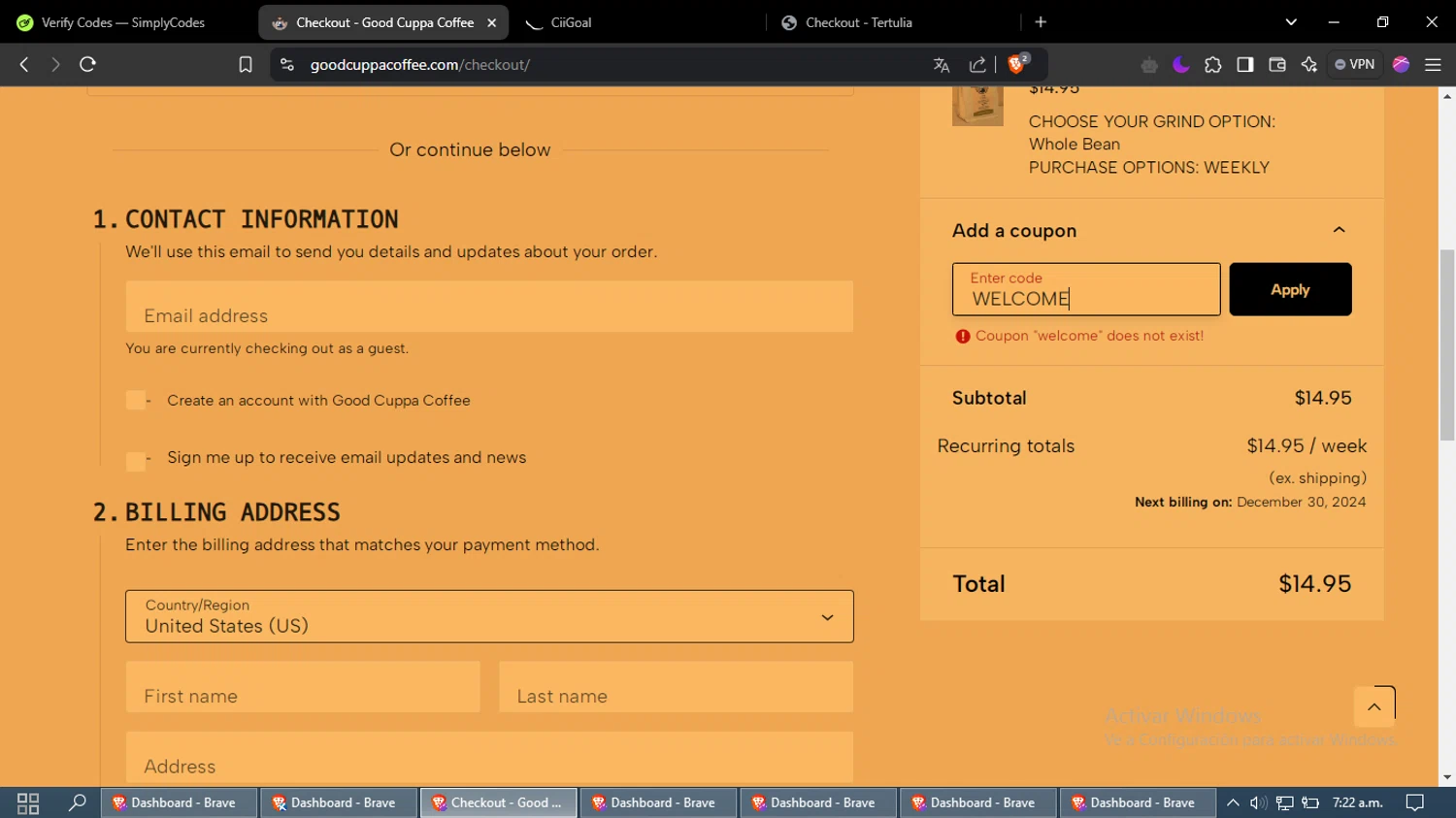Click the First name field
The height and width of the screenshot is (818, 1456).
pyautogui.click(x=303, y=687)
